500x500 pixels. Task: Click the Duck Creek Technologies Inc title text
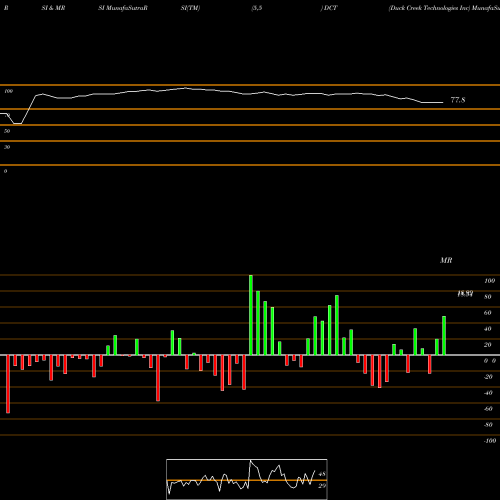pyautogui.click(x=429, y=8)
